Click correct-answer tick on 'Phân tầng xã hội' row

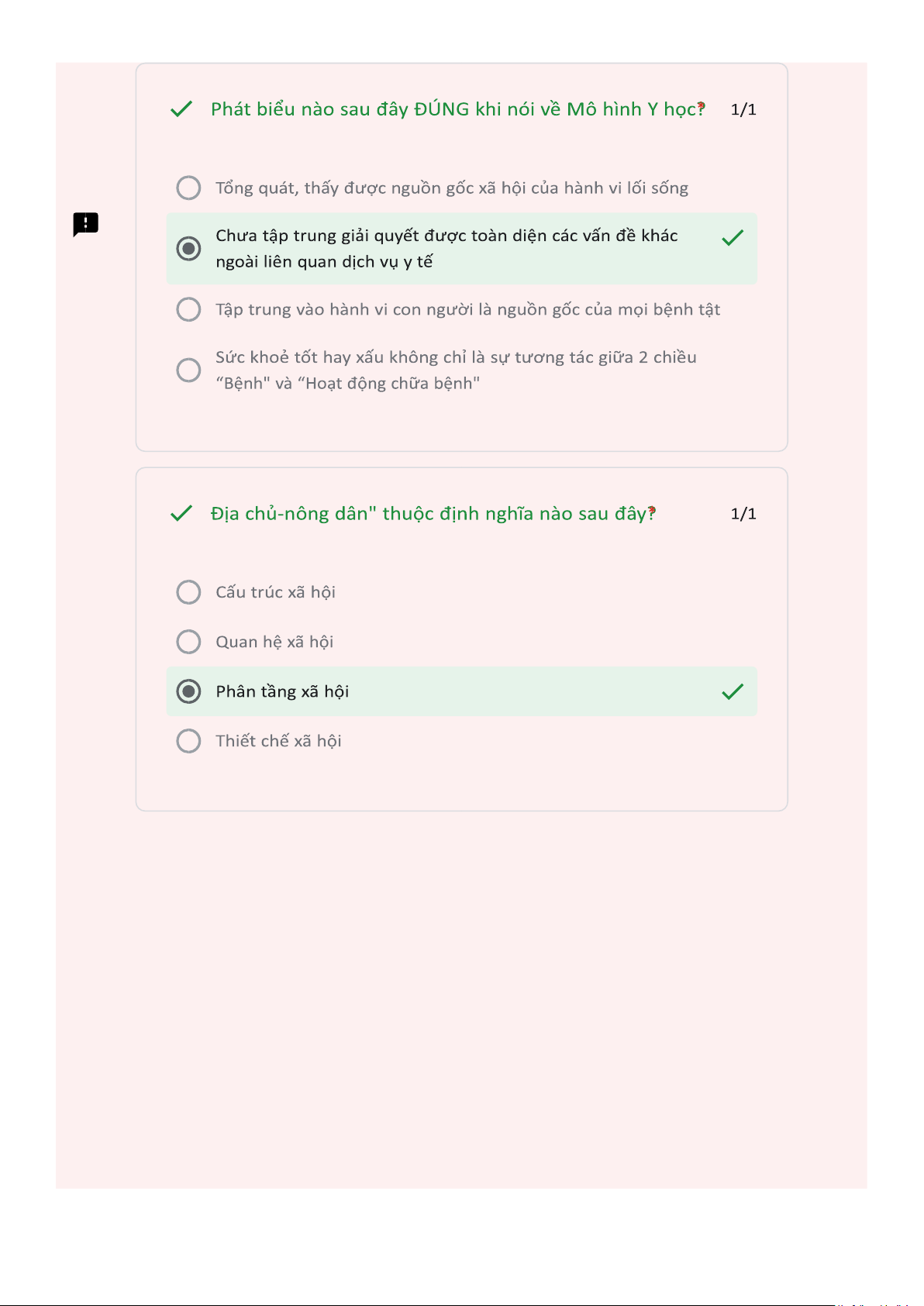[x=733, y=691]
